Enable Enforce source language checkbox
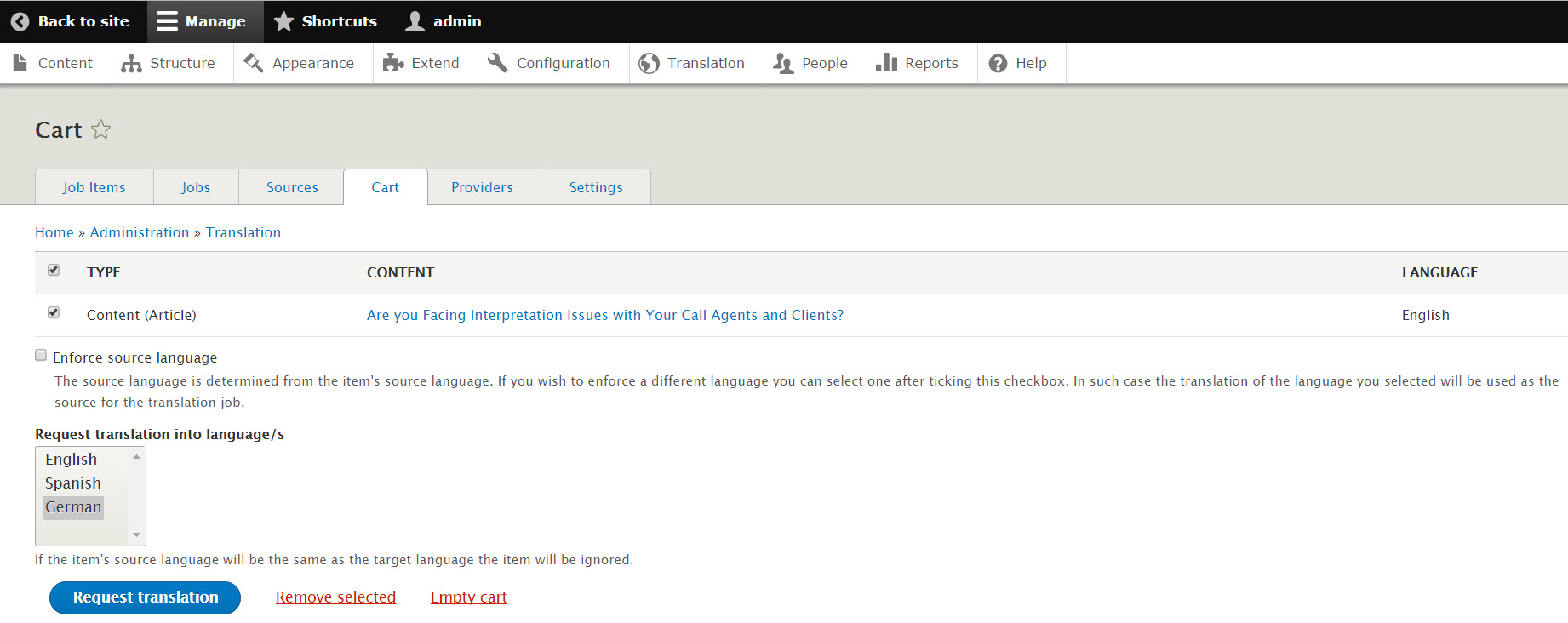The height and width of the screenshot is (623, 1568). (41, 355)
